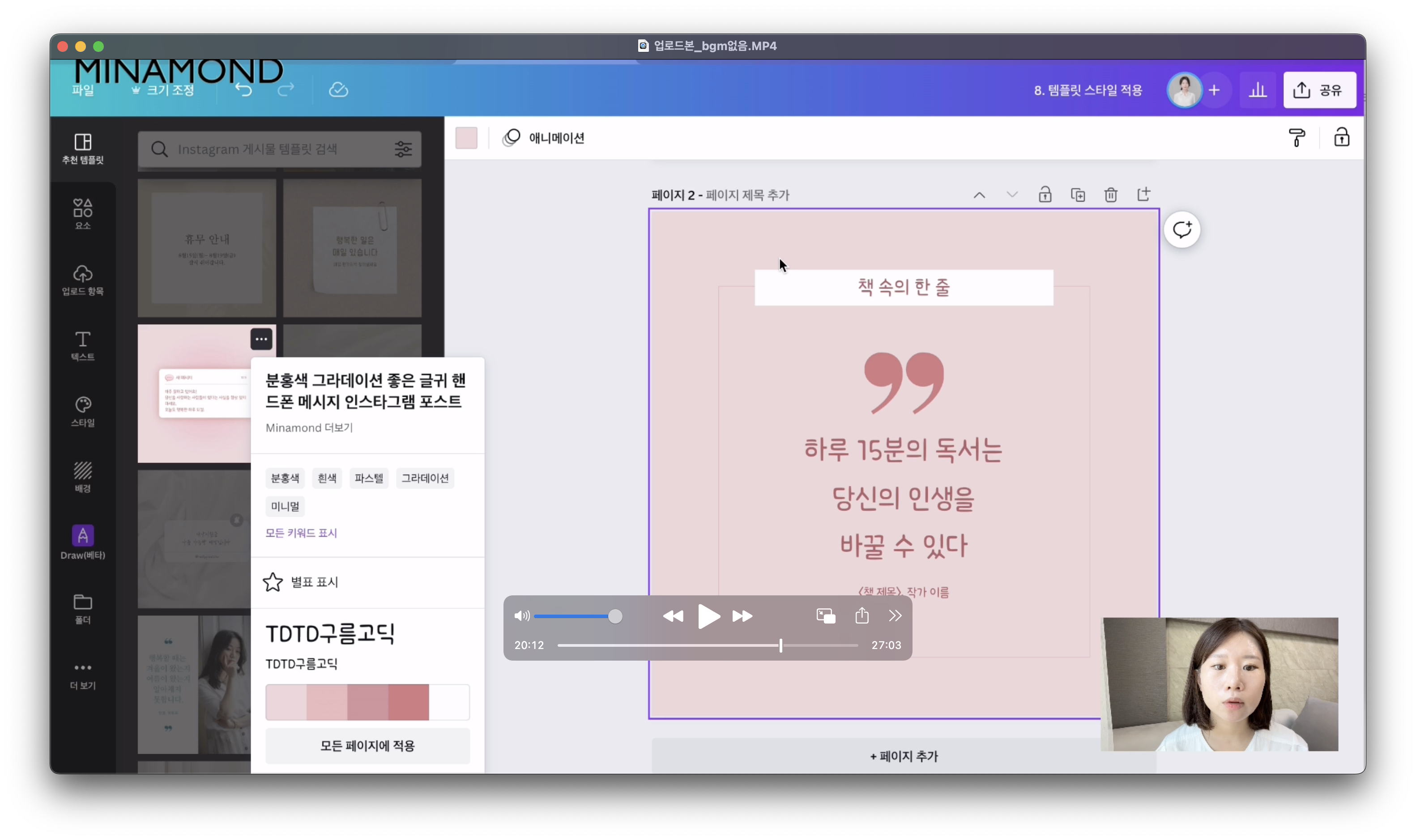Open the Elements (요소) sidebar panel

[x=83, y=214]
